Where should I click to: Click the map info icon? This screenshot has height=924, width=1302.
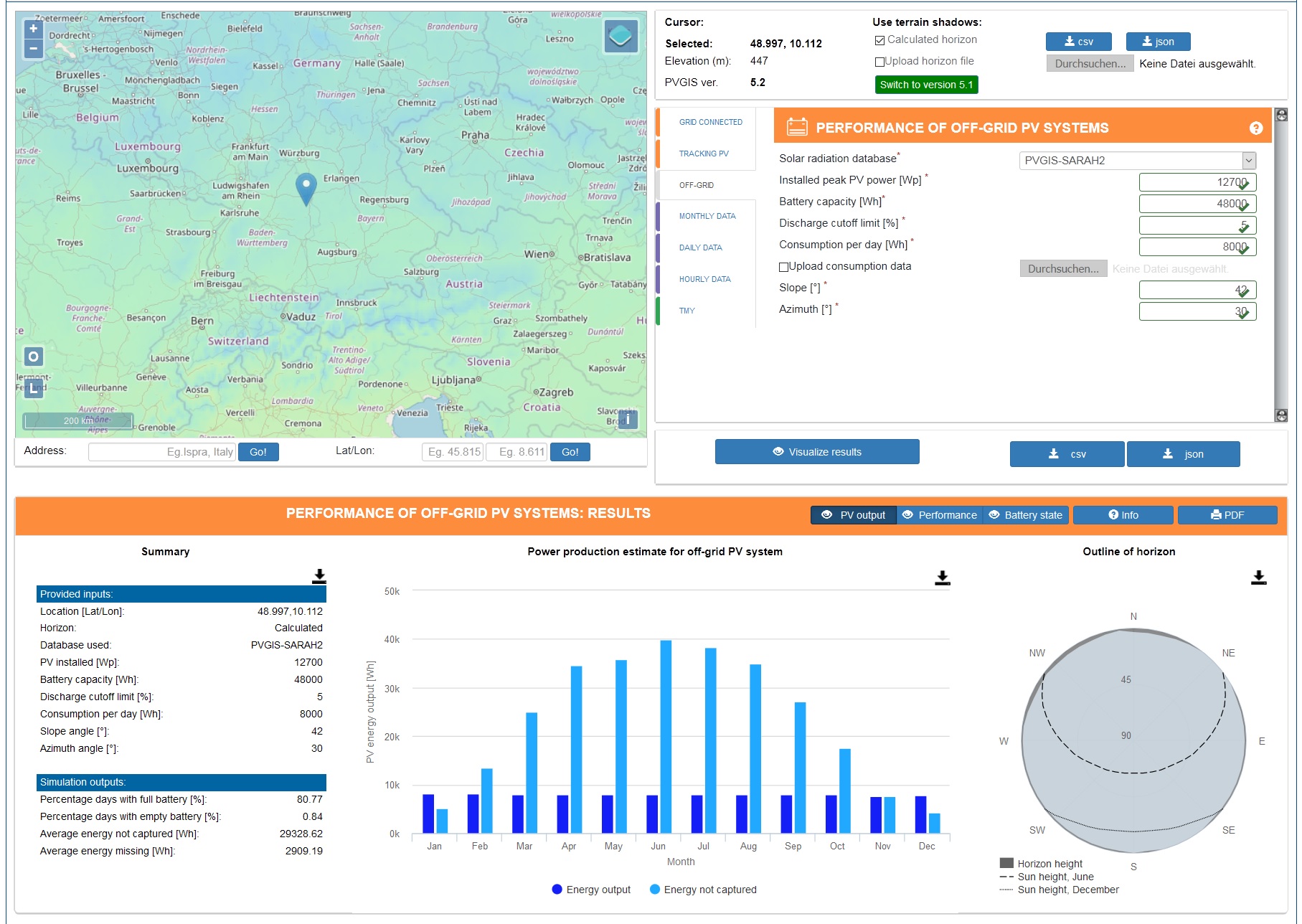coord(628,419)
